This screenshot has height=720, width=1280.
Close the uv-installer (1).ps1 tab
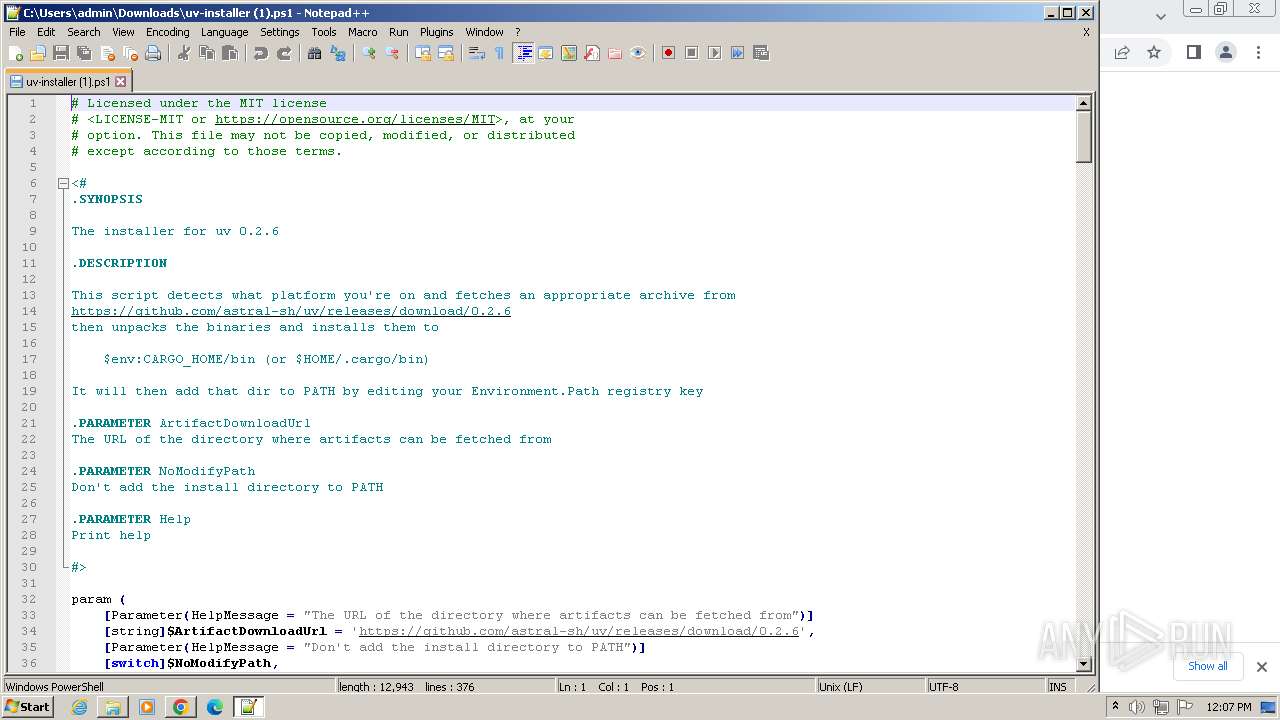(121, 82)
